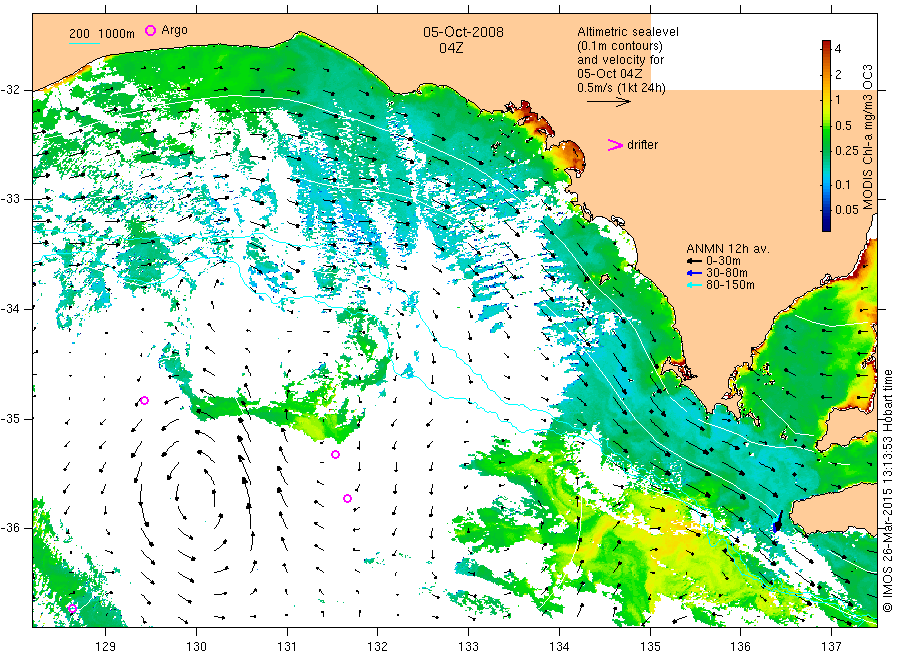The height and width of the screenshot is (660, 900).
Task: Click the black 0-30m ANMN arrow
Action: pyautogui.click(x=695, y=261)
